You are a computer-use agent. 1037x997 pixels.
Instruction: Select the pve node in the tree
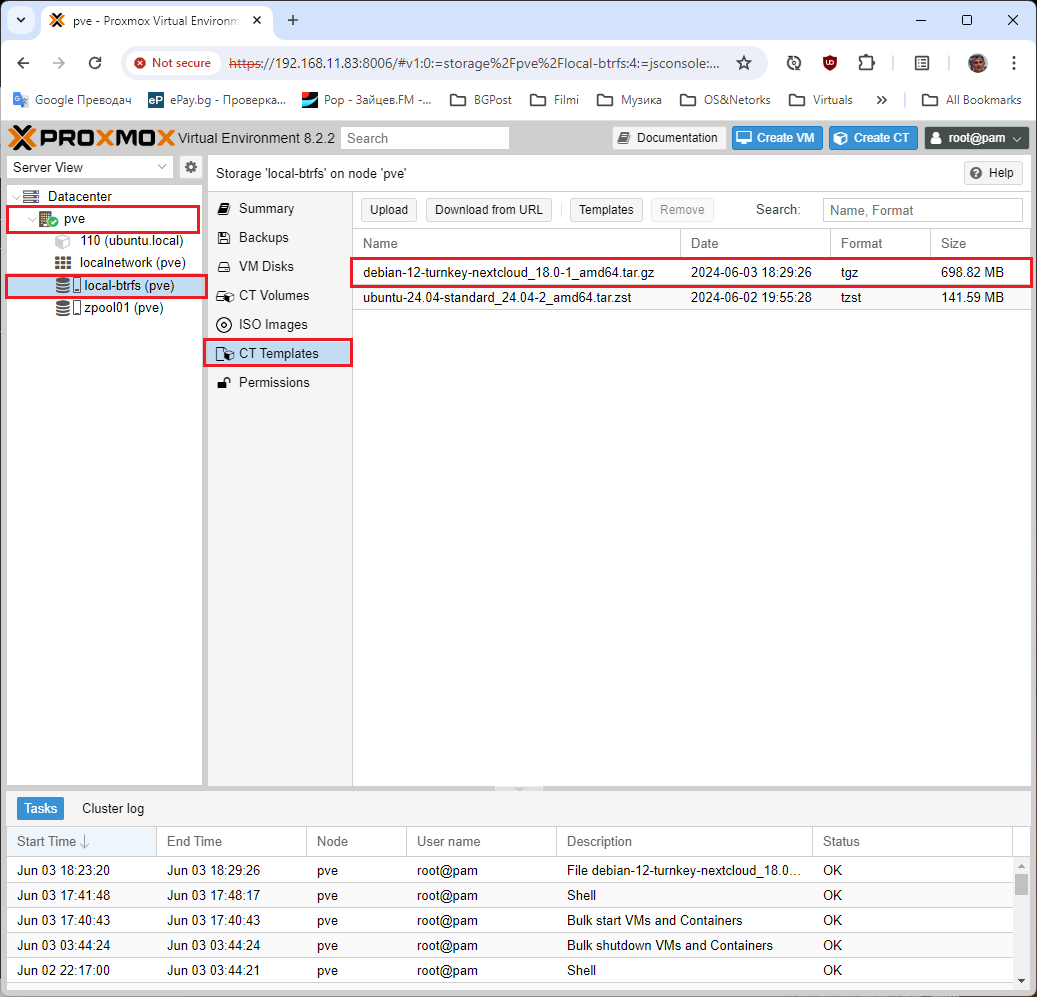(x=74, y=219)
